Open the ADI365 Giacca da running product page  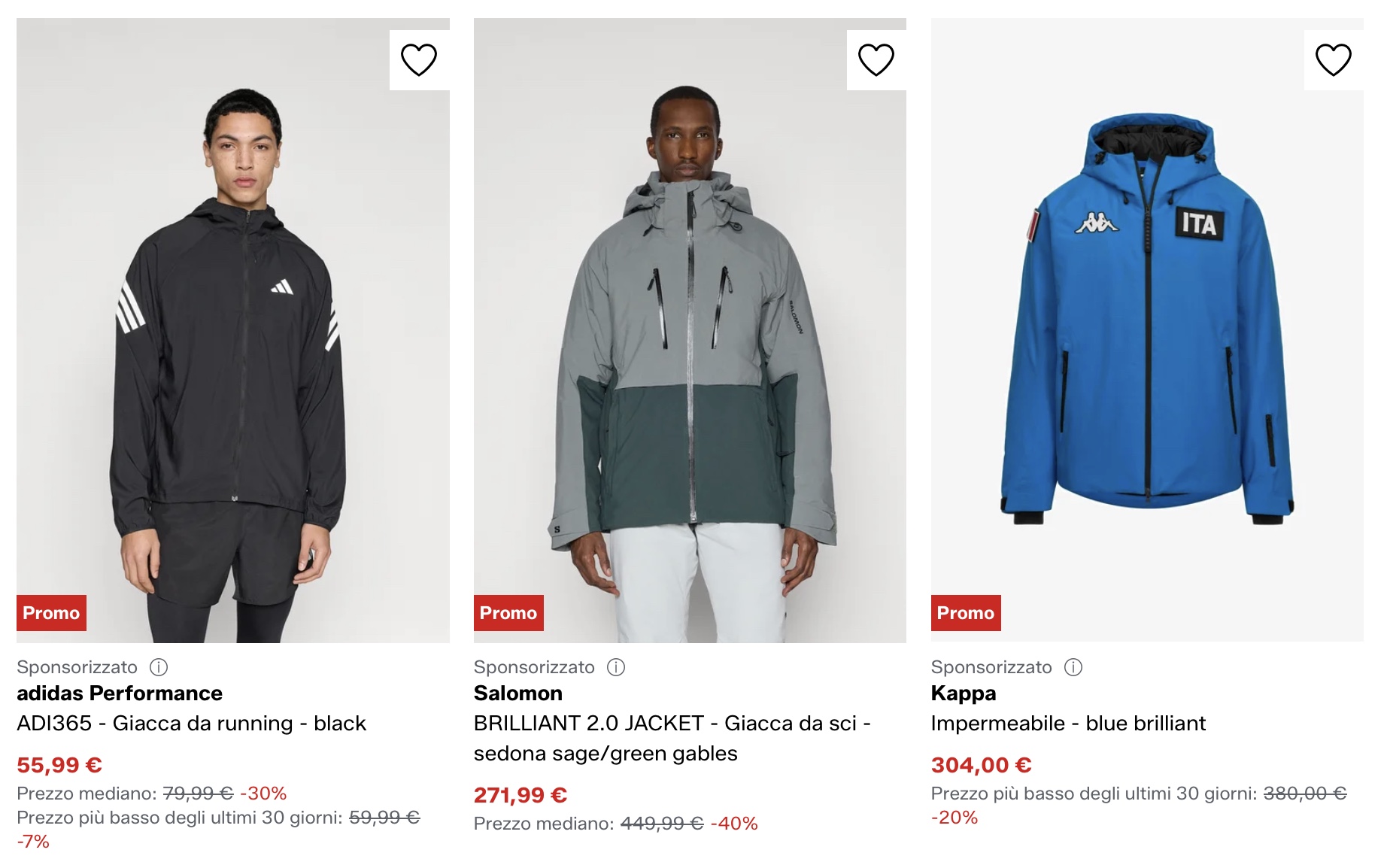tap(191, 722)
